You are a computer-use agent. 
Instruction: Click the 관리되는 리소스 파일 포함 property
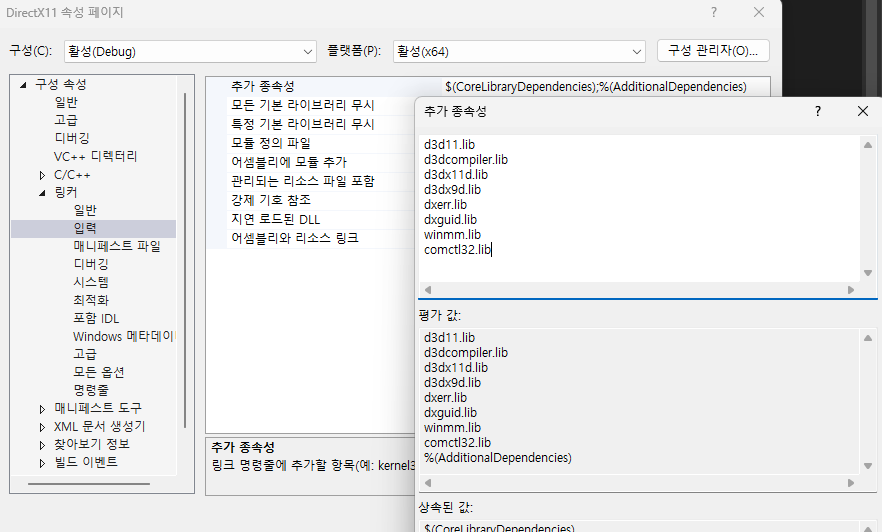[303, 181]
